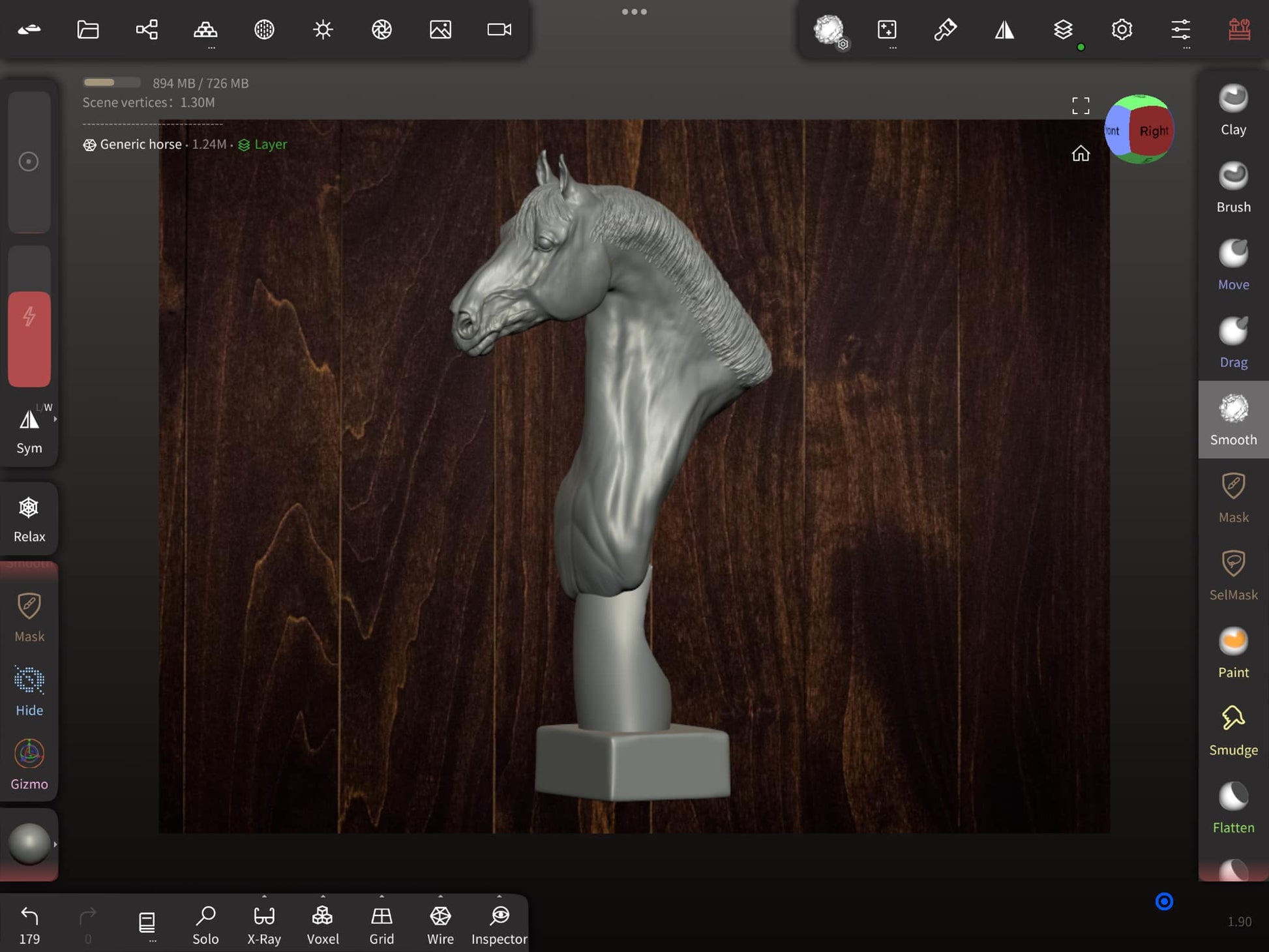This screenshot has height=952, width=1269.
Task: Click the red intensity slider
Action: 29,339
